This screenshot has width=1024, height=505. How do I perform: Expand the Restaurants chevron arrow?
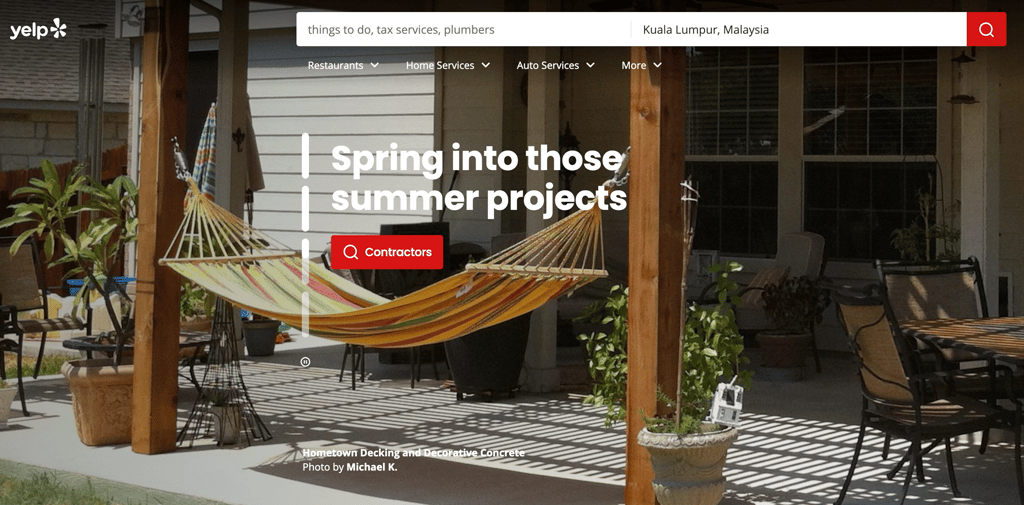click(374, 65)
